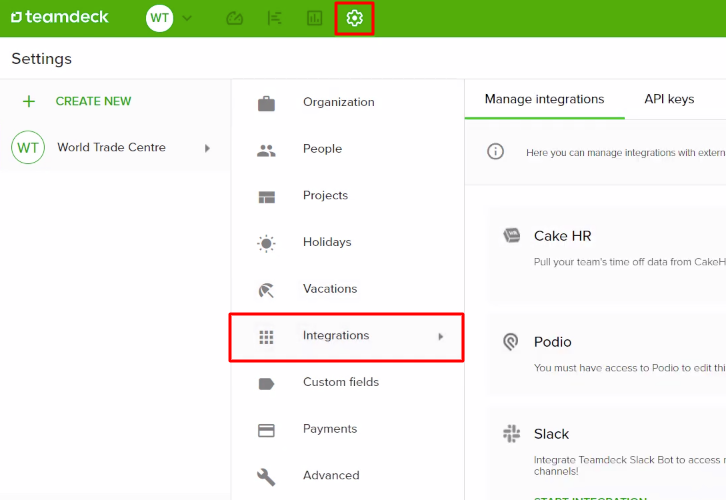Click the Cake HR logo icon

click(512, 236)
